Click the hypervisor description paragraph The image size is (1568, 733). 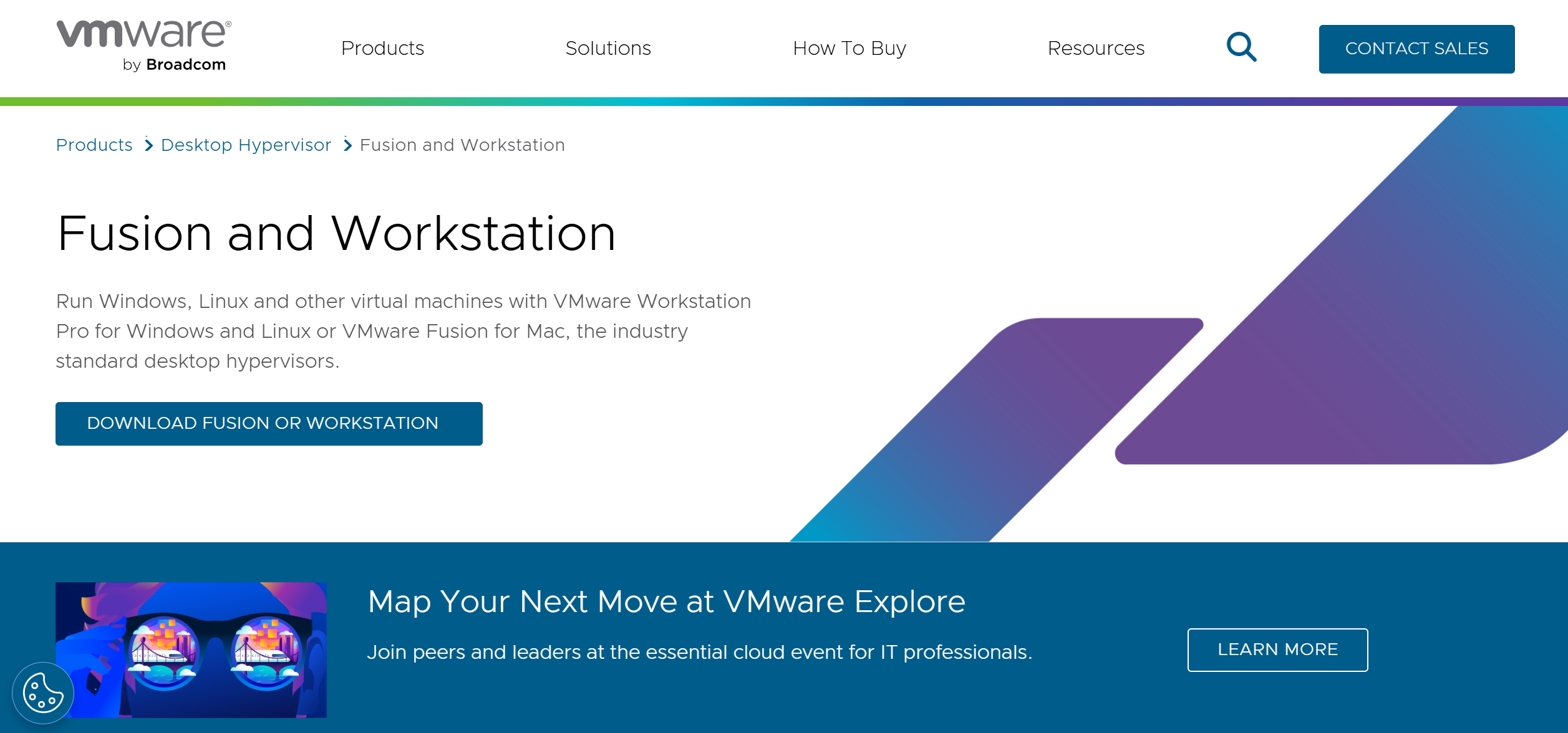pyautogui.click(x=403, y=331)
